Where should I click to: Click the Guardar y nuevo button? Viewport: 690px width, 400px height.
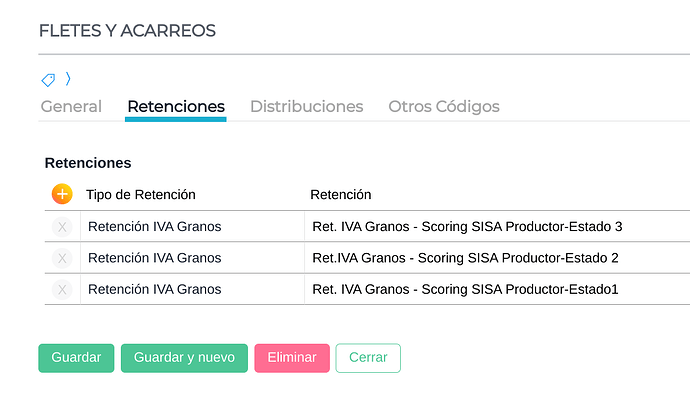[184, 357]
